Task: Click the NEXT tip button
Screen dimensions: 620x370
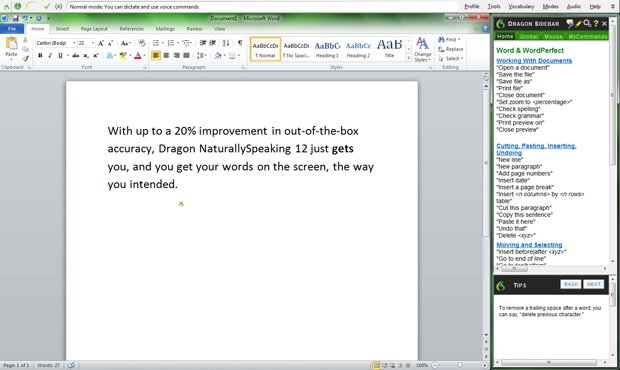Action: (594, 284)
